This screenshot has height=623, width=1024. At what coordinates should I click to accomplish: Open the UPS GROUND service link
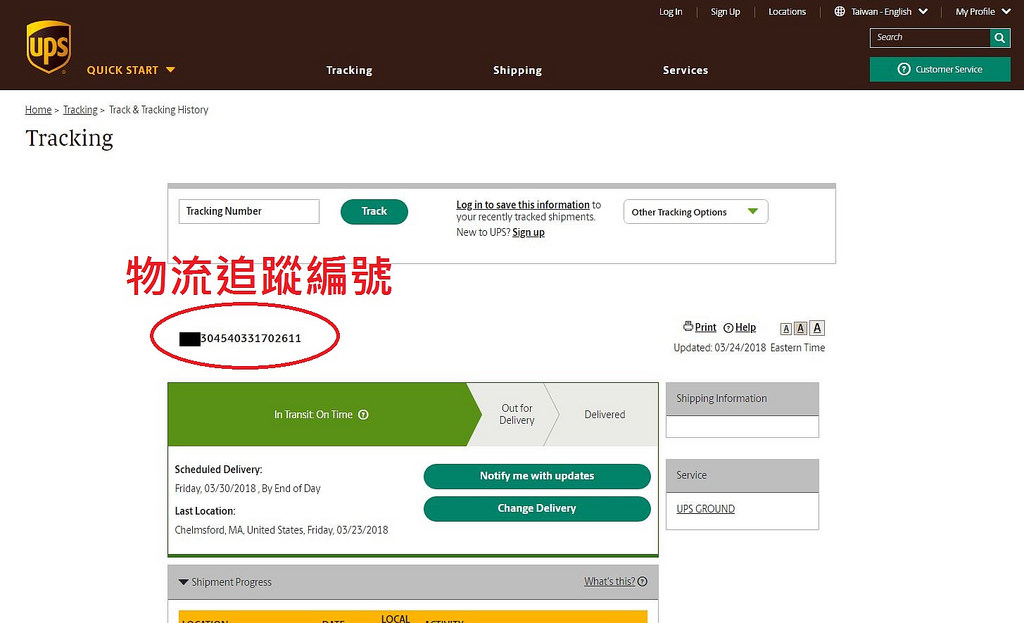coord(705,509)
